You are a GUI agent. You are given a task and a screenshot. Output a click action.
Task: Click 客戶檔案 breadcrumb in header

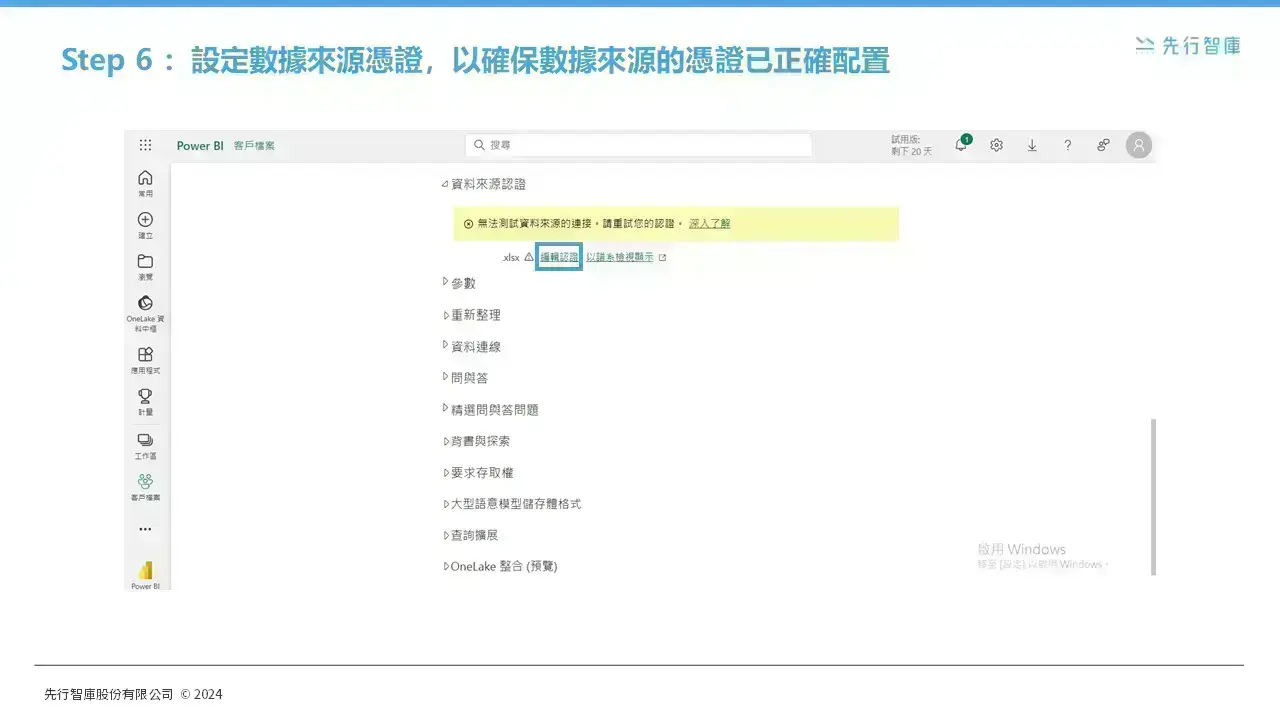254,145
